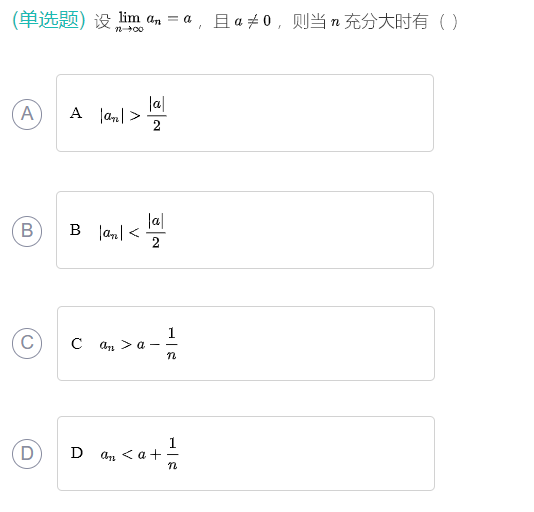Viewport: 534px width, 512px height.
Task: Select the circled A radio button
Action: click(x=27, y=114)
